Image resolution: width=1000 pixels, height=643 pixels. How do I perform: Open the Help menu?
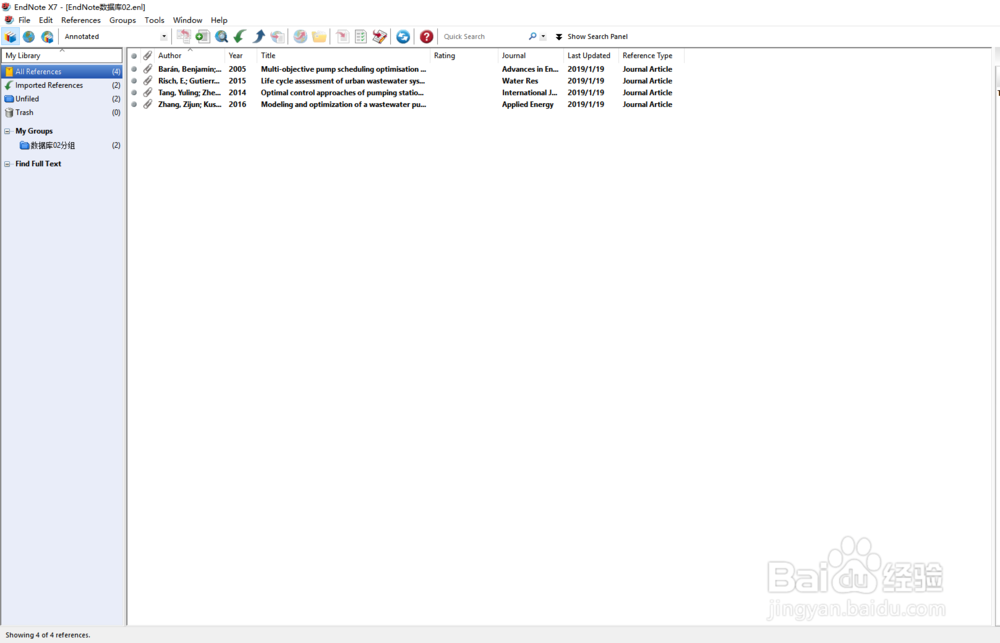tap(219, 20)
